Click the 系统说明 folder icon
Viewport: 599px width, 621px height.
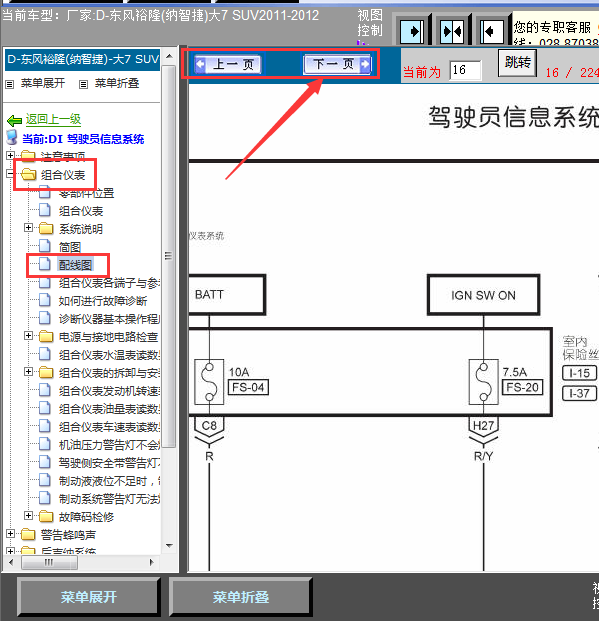(46, 229)
